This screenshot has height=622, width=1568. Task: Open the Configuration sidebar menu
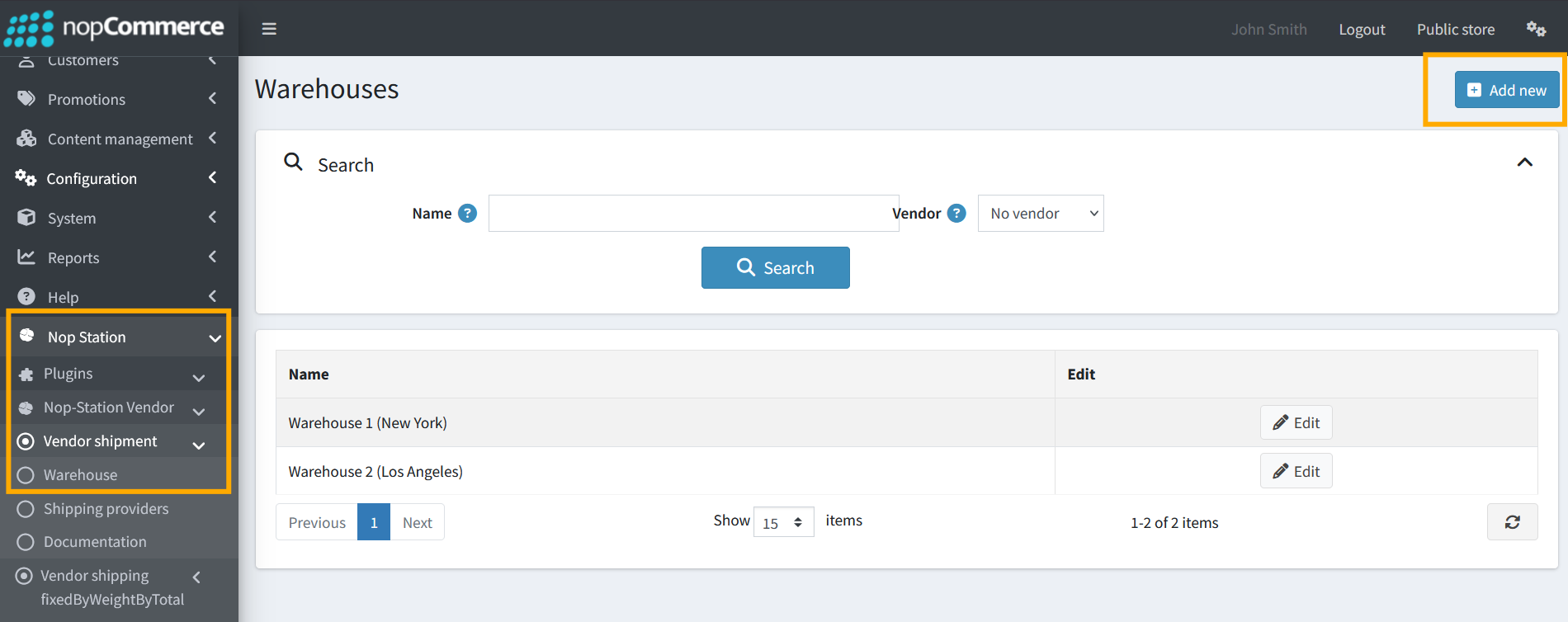point(119,178)
